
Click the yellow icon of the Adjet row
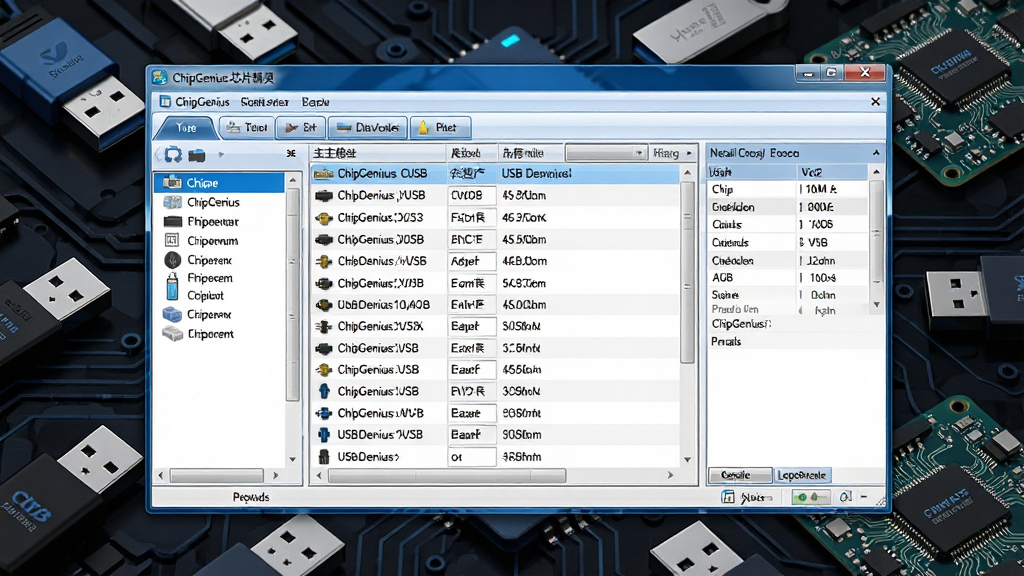click(x=323, y=261)
